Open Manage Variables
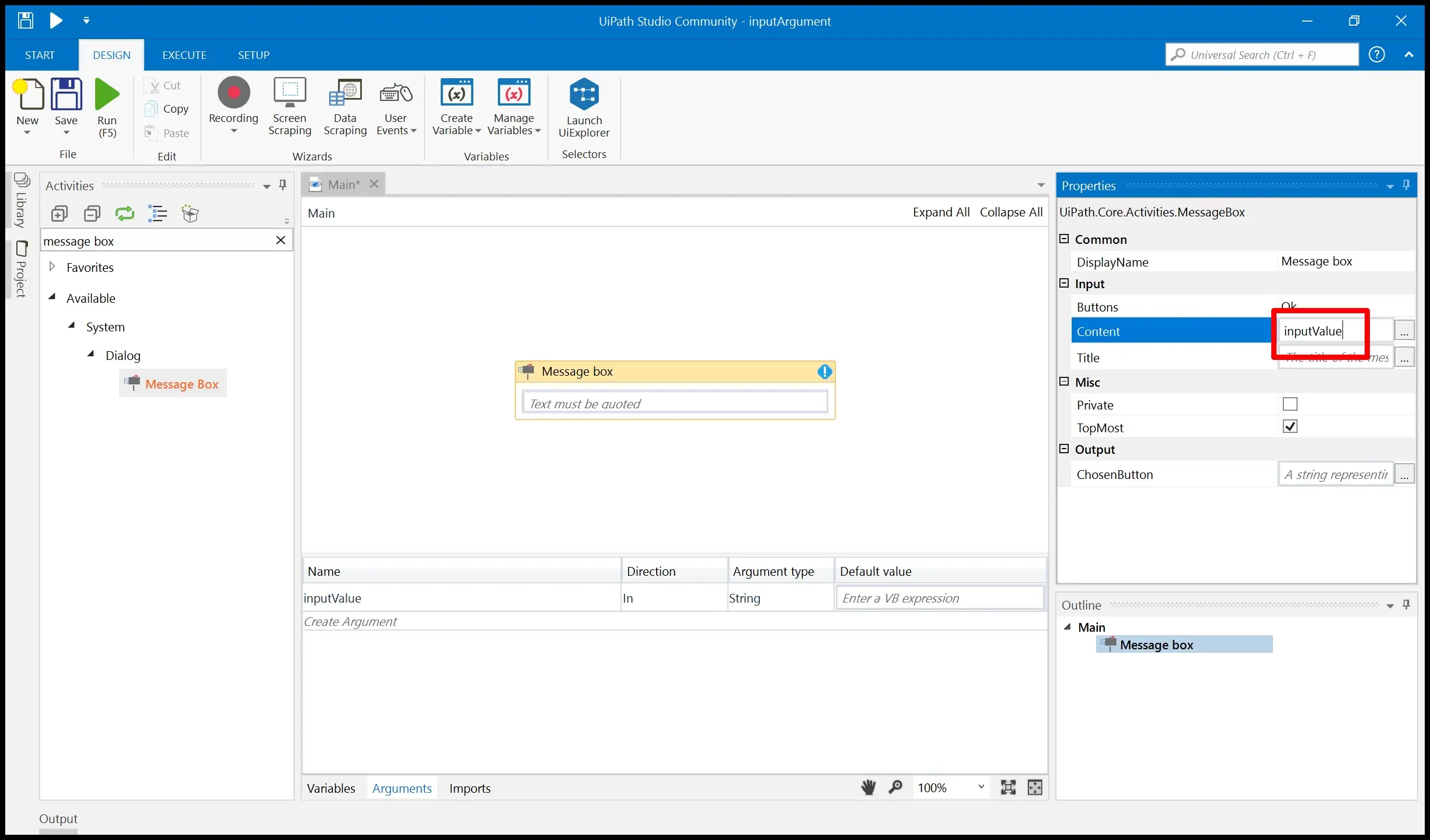Viewport: 1430px width, 840px height. coord(514,107)
